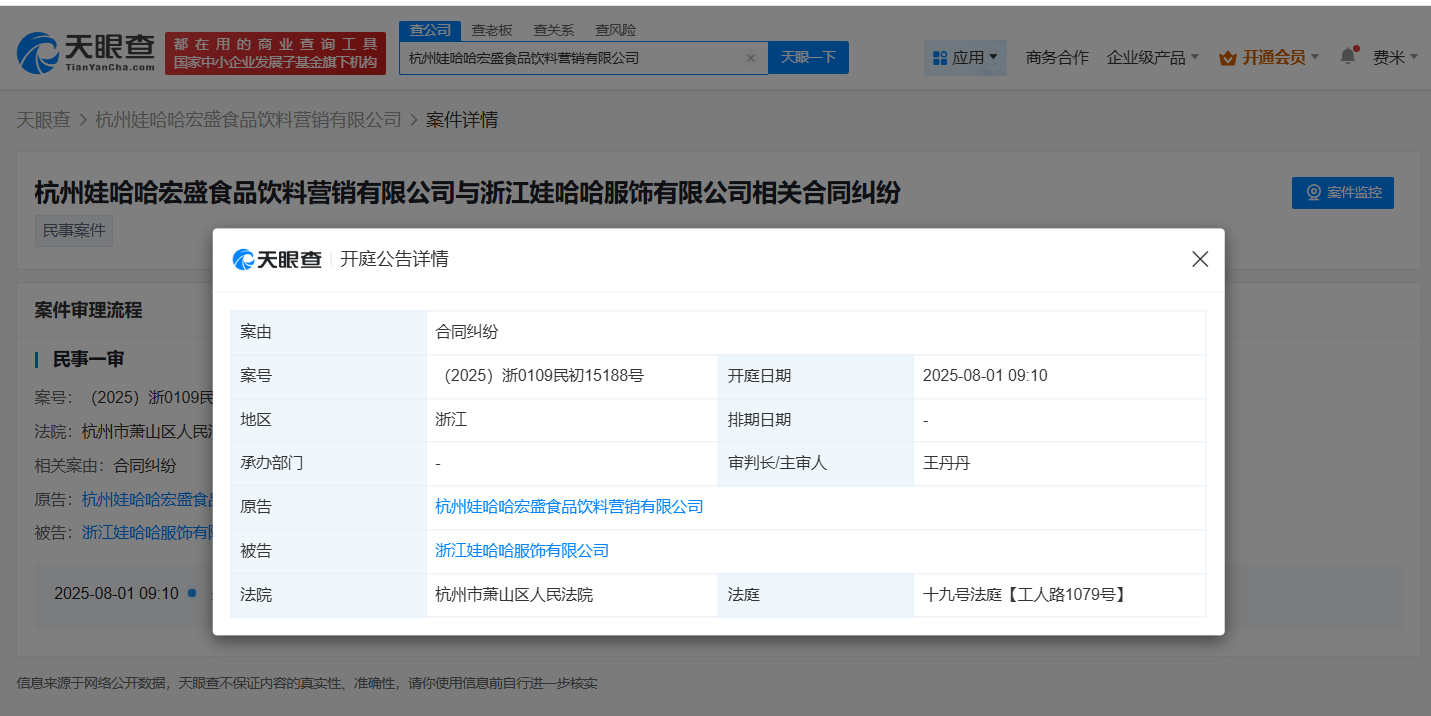Screen dimensions: 1431x716
Task: Go to 天眼查 breadcrumb home link
Action: [43, 120]
